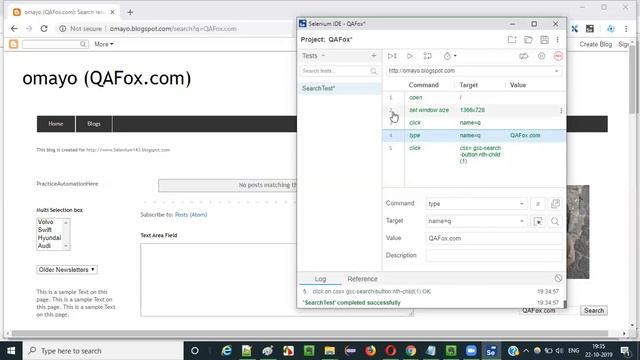Select the click css=gsc-search-button row
Image resolution: width=640 pixels, height=360 pixels.
pos(474,154)
